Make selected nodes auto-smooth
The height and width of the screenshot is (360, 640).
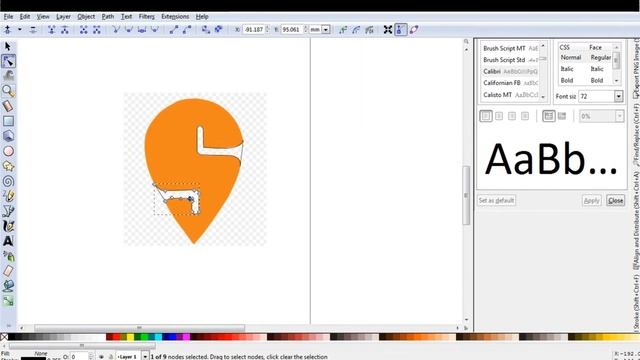[x=155, y=29]
